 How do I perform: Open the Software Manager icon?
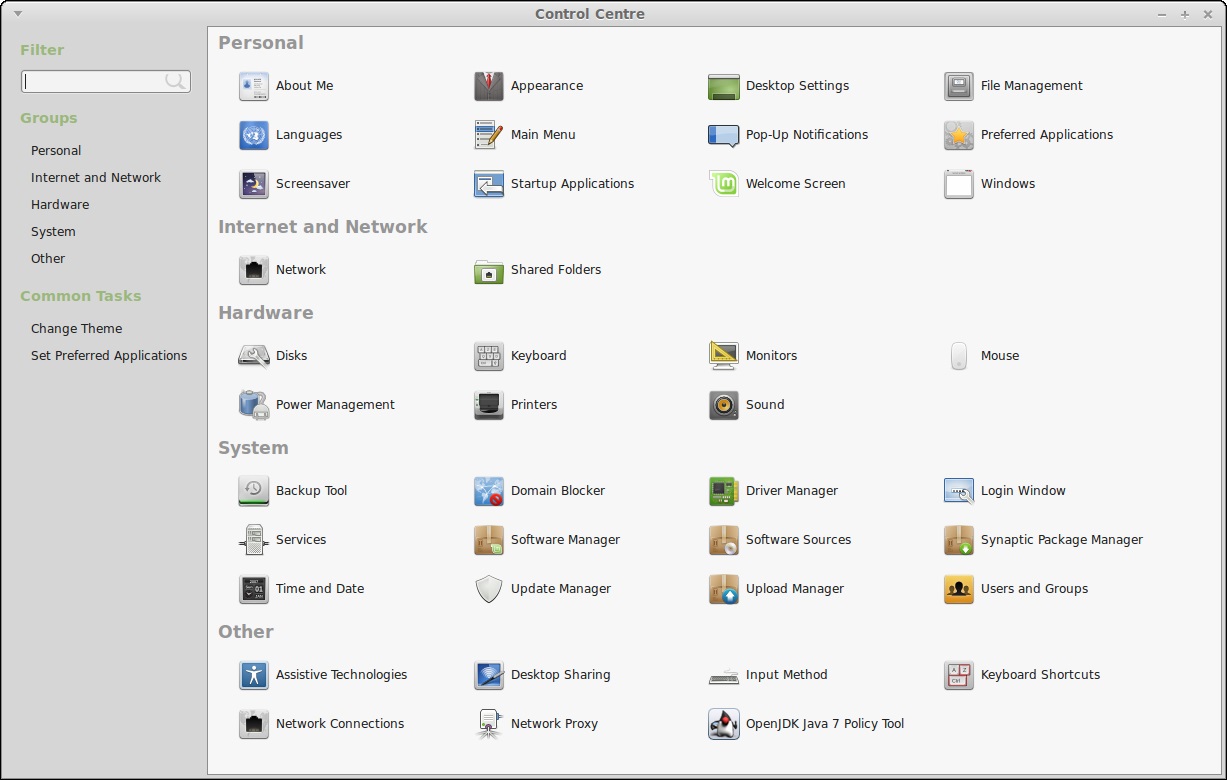point(489,540)
